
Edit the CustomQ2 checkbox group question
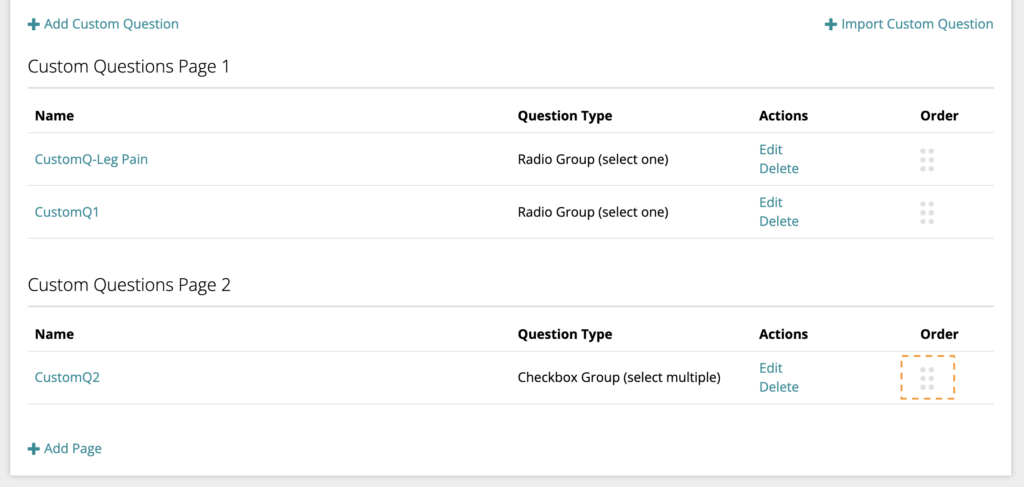[771, 368]
